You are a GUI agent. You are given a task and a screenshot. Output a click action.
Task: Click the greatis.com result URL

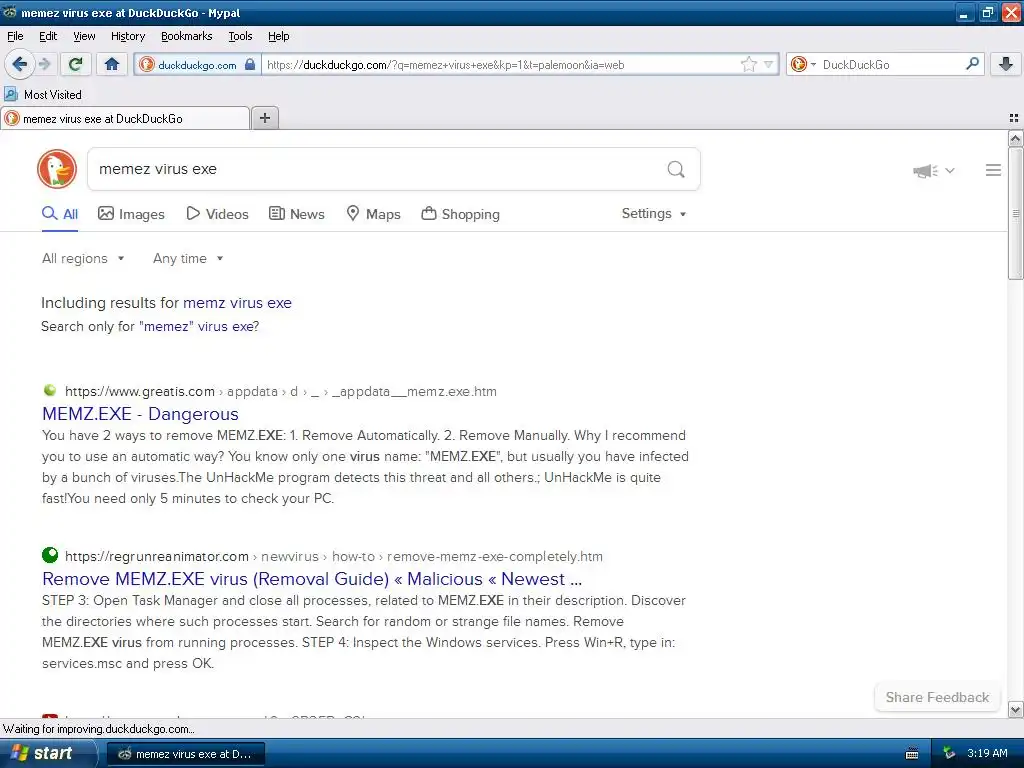tap(281, 392)
